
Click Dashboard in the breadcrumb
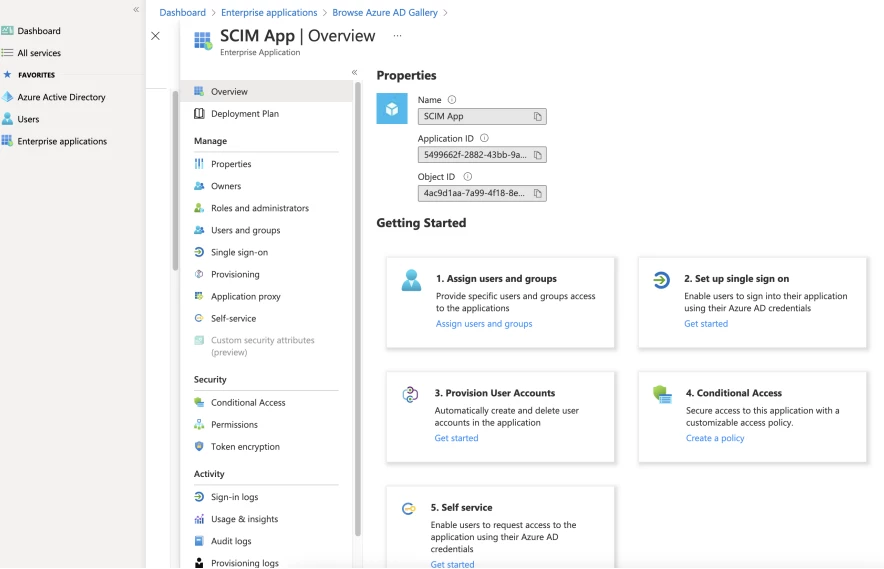182,12
